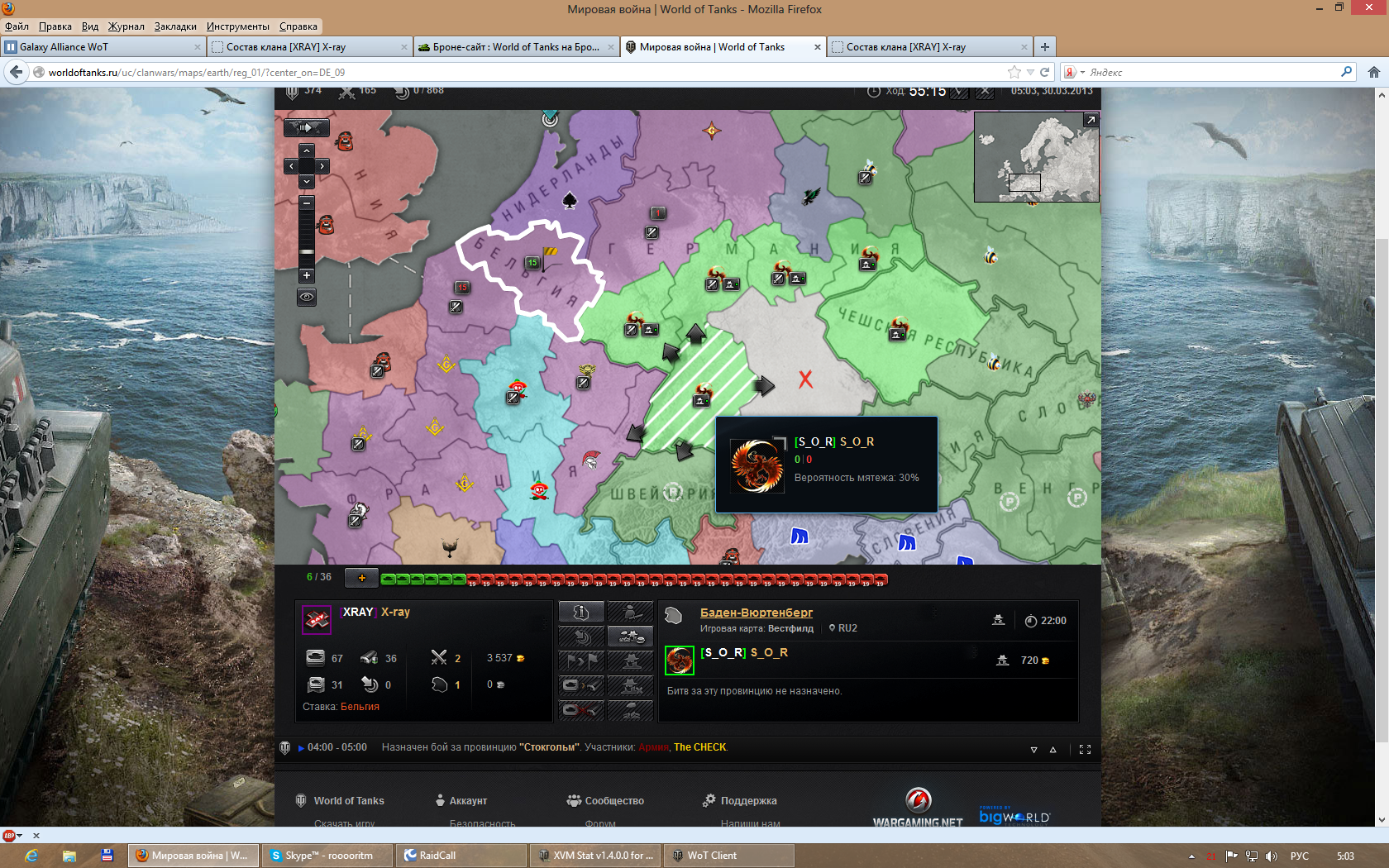Open Skype from the taskbar
Viewport: 1389px width, 868px height.
327,856
